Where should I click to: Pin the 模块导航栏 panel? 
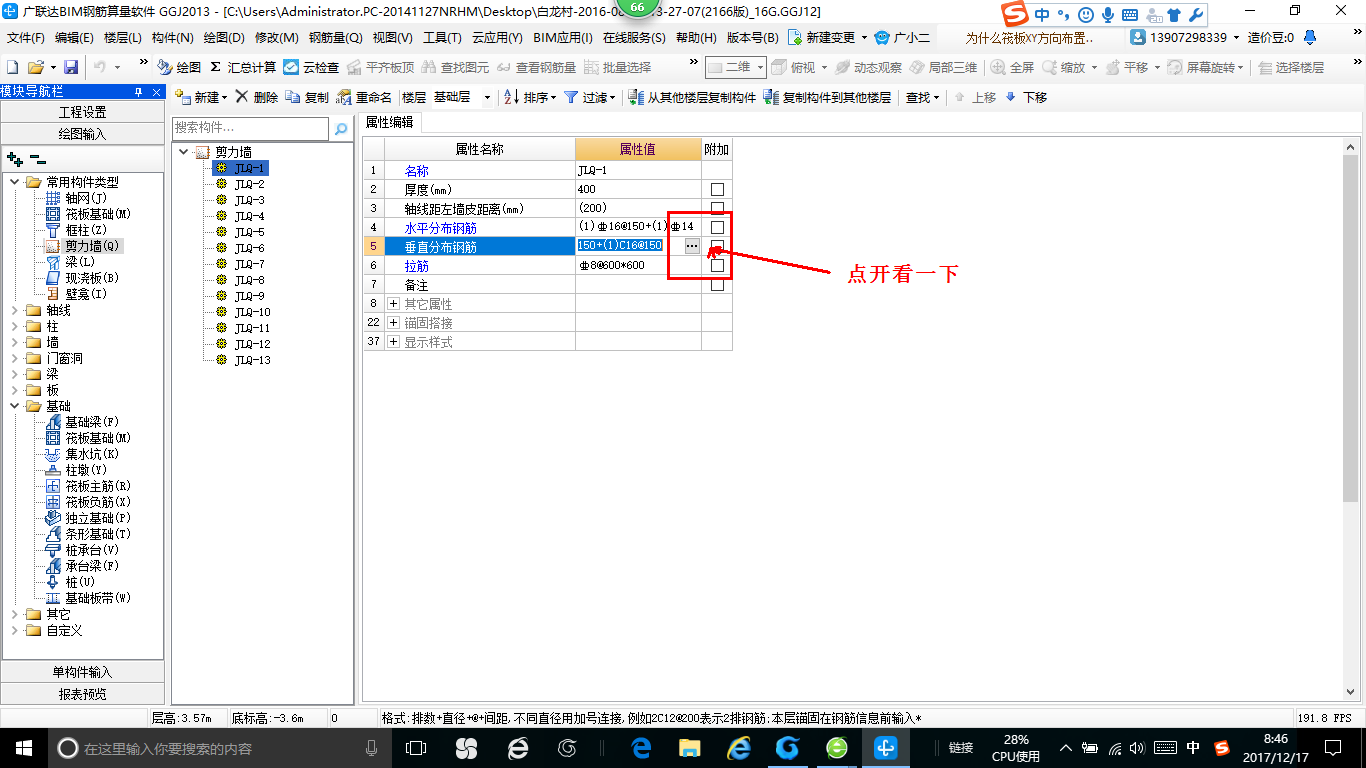coord(139,91)
